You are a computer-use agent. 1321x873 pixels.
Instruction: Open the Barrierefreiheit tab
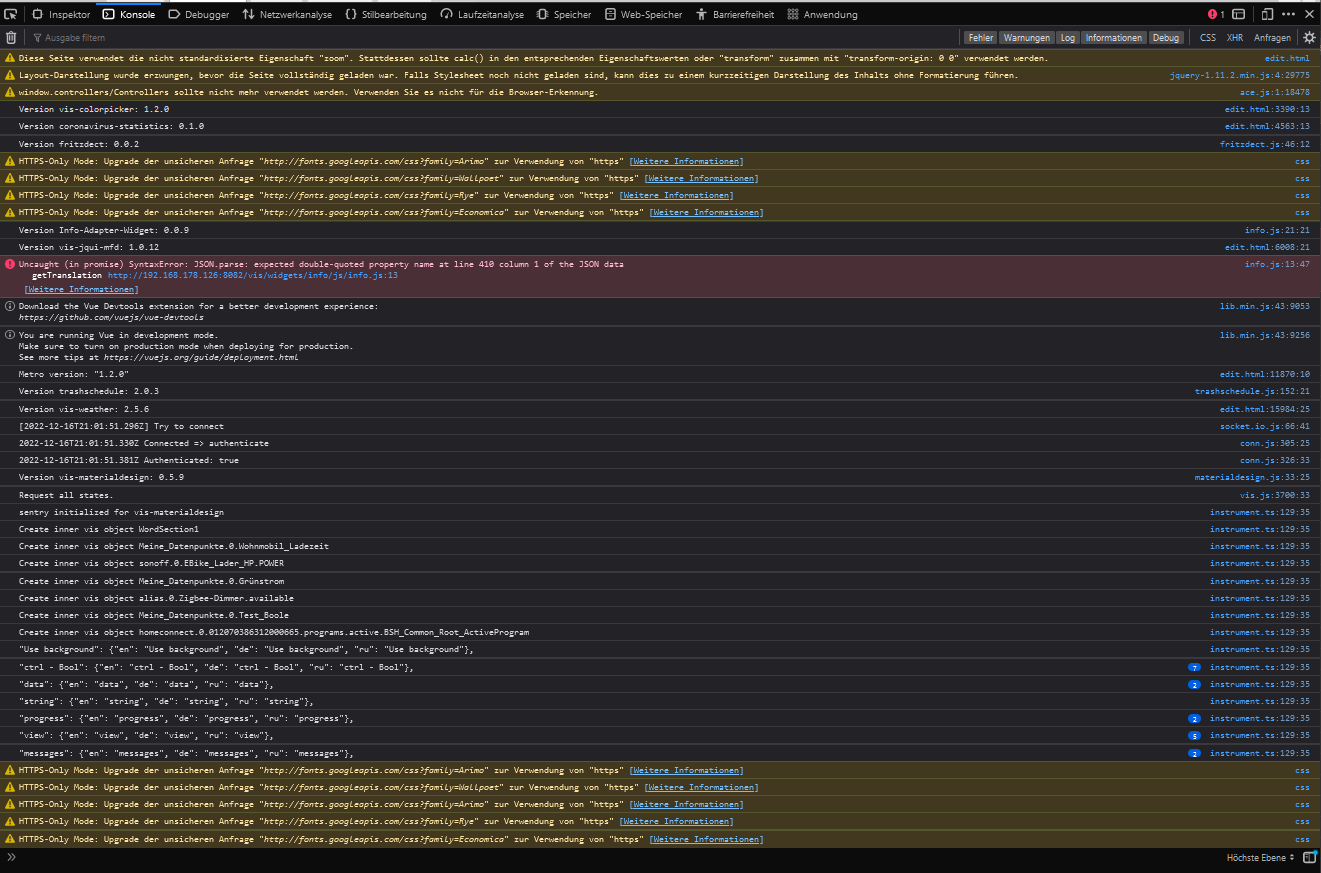[x=736, y=14]
